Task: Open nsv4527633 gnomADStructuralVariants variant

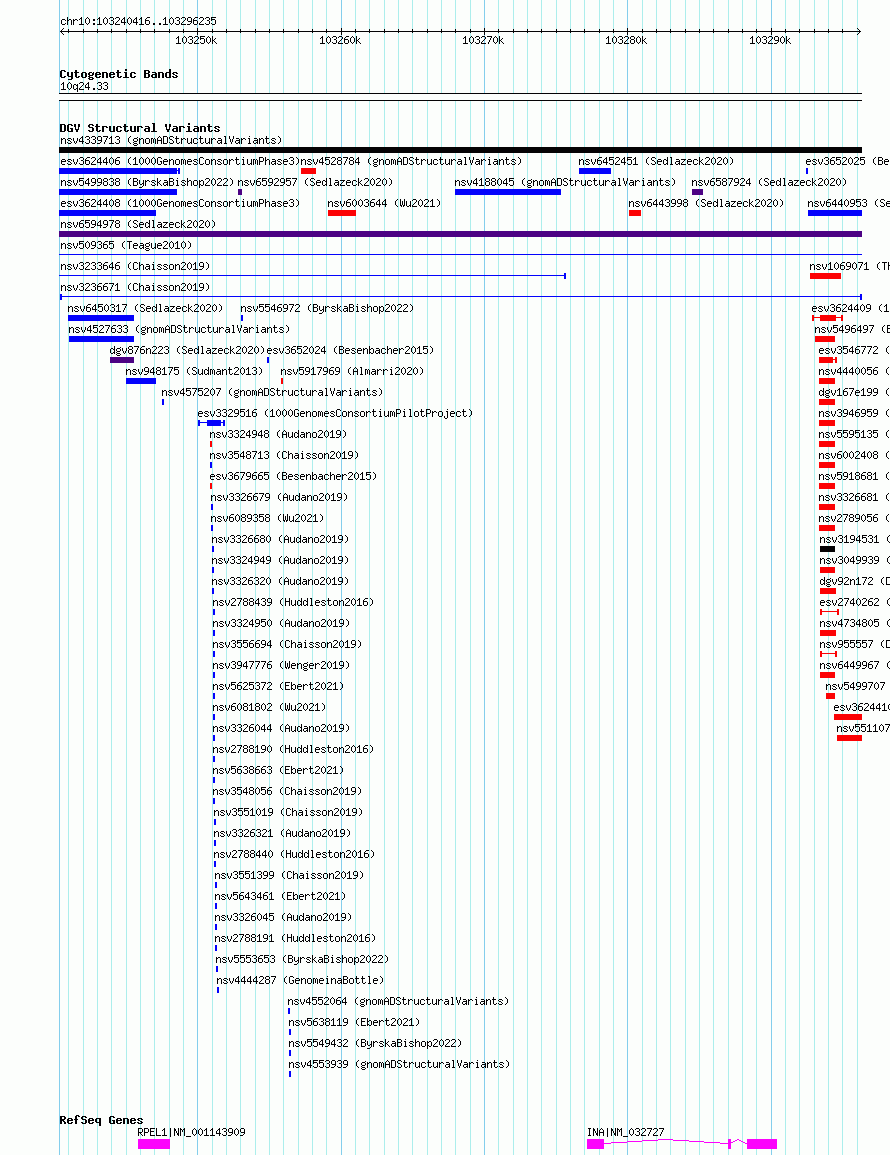Action: [x=179, y=329]
